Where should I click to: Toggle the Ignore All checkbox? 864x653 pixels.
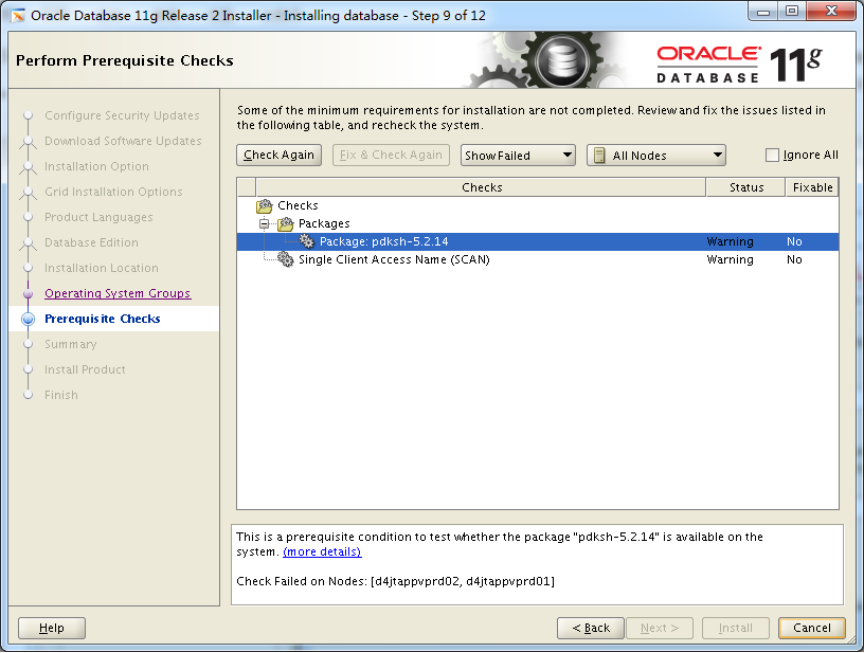[x=772, y=155]
